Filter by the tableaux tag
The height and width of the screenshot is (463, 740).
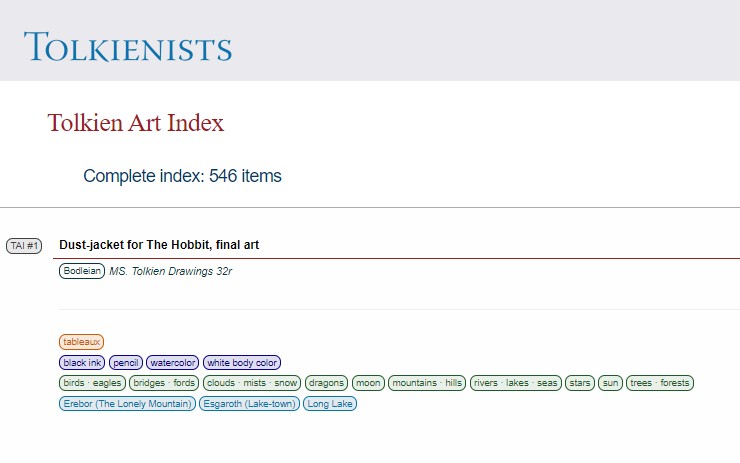point(81,342)
